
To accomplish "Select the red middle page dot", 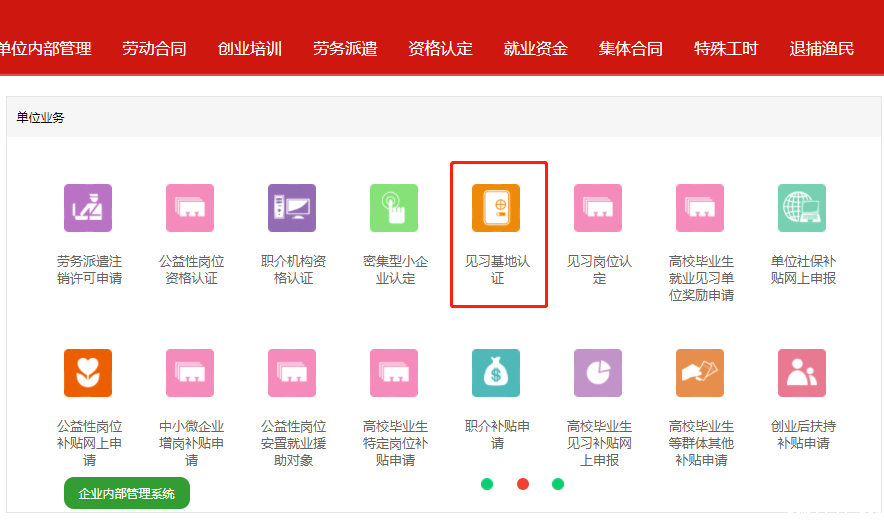I will click(x=523, y=484).
